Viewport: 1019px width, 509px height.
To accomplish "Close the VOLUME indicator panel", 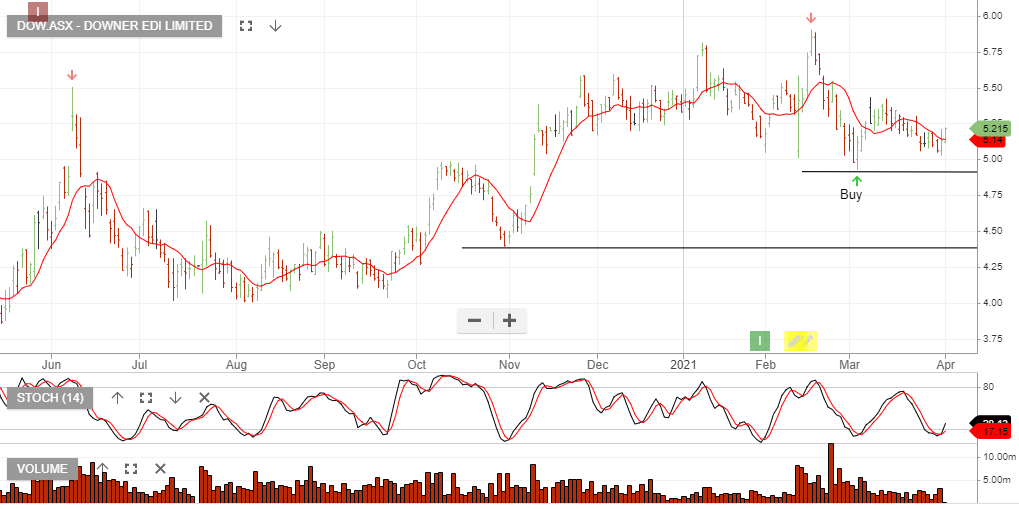I will [x=159, y=468].
